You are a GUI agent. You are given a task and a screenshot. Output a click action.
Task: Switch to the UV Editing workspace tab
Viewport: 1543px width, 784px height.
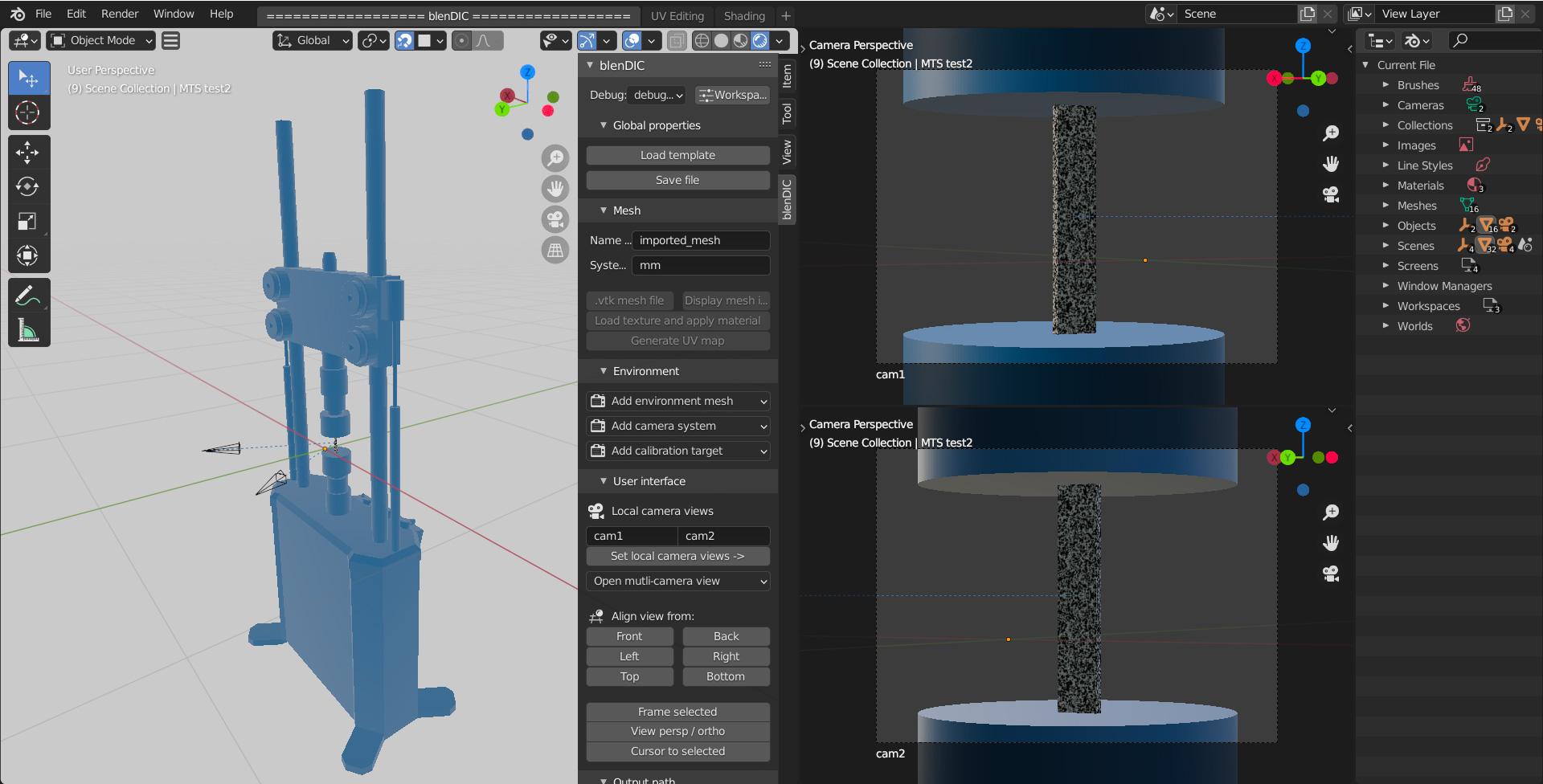pyautogui.click(x=677, y=15)
